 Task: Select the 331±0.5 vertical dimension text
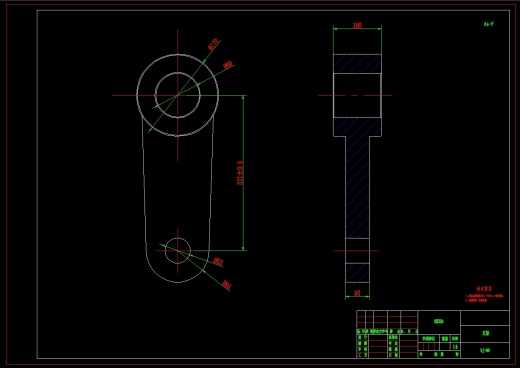240,173
